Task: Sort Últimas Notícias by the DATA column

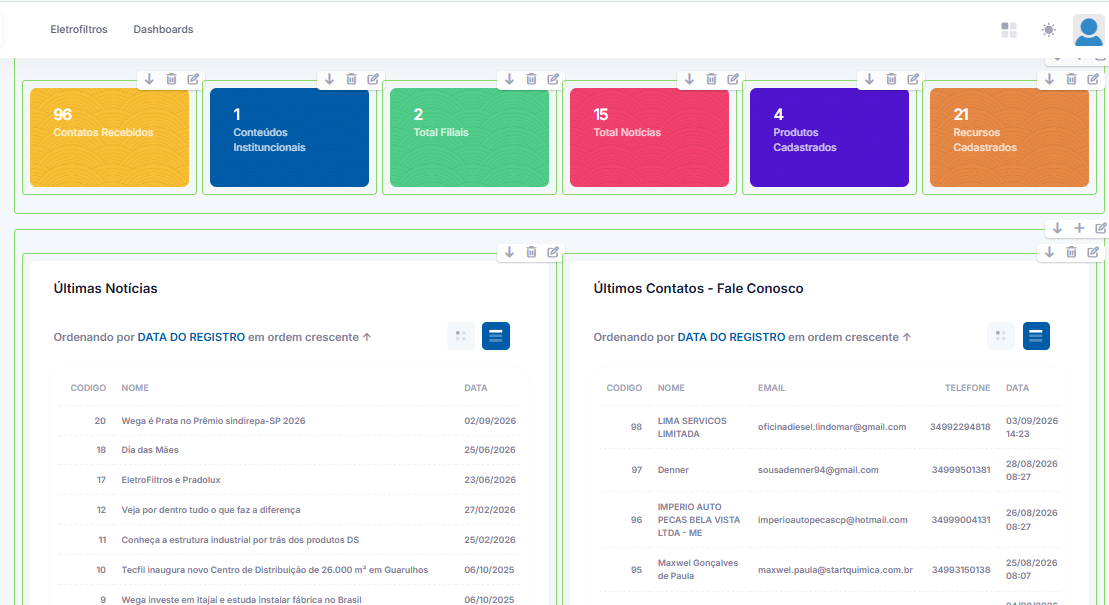Action: [x=475, y=388]
